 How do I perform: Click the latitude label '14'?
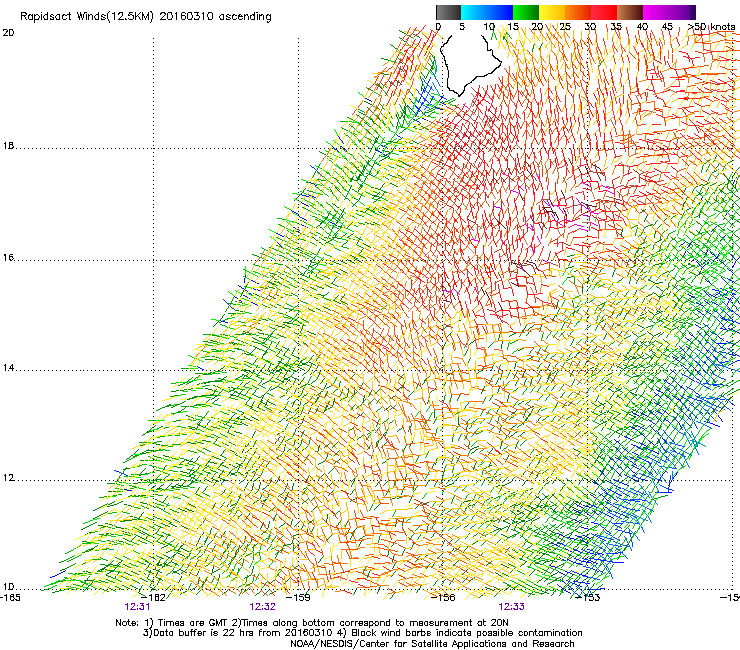coord(8,368)
